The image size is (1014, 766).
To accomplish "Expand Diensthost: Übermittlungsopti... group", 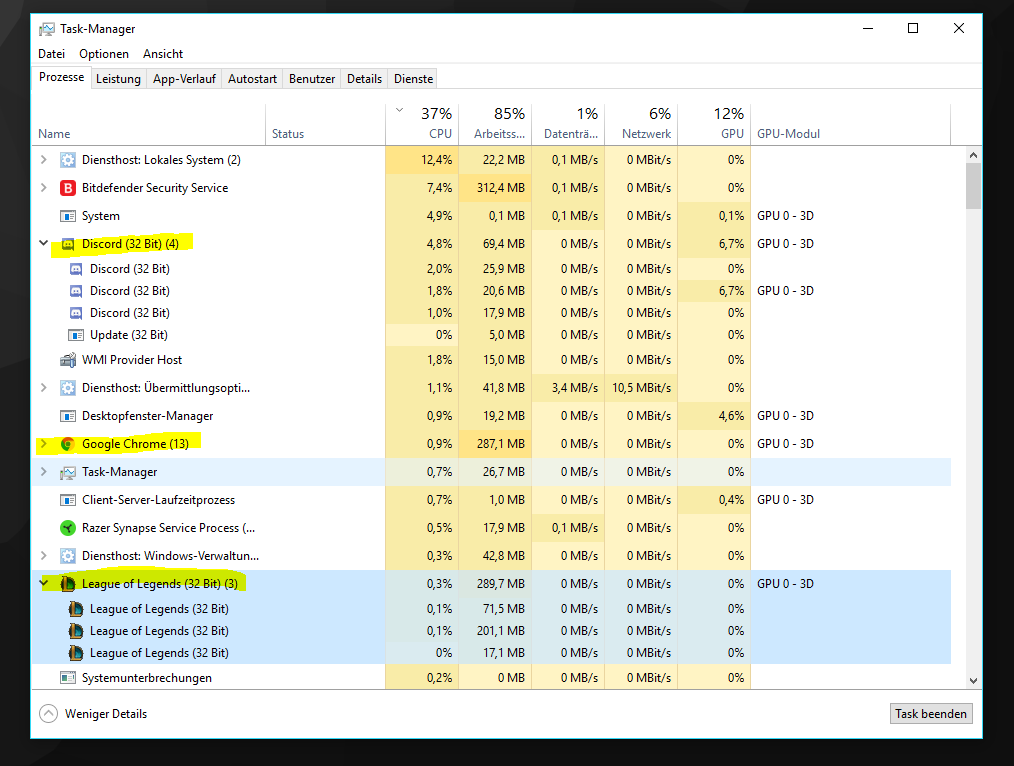I will pyautogui.click(x=43, y=388).
